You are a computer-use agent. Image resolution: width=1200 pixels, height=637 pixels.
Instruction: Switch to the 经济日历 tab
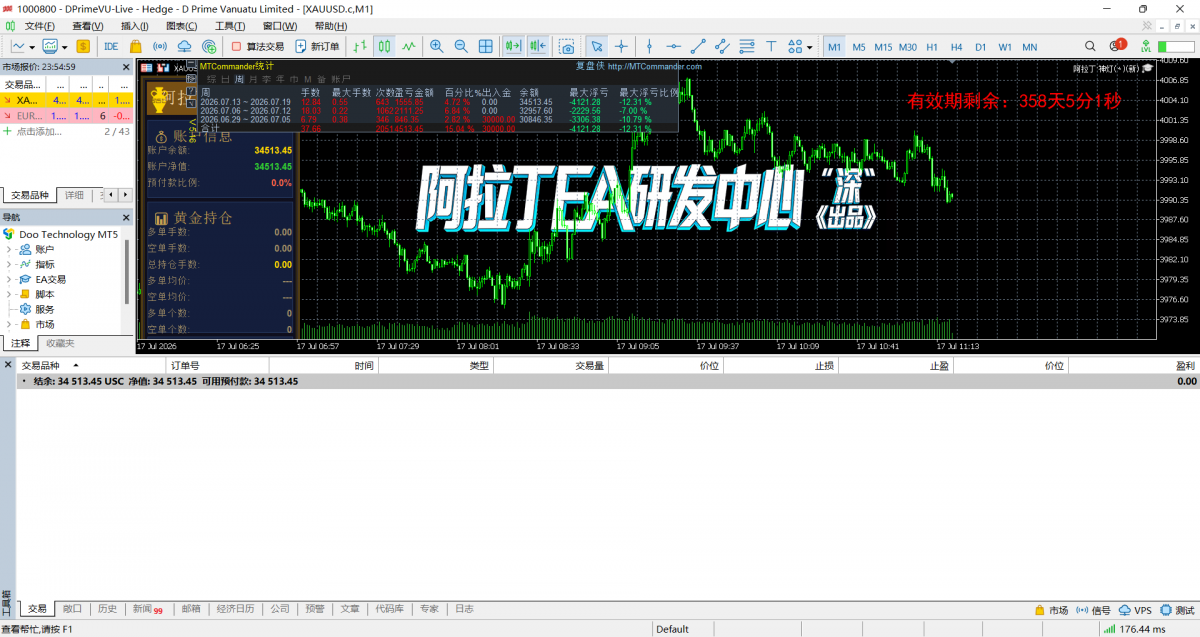(x=235, y=608)
